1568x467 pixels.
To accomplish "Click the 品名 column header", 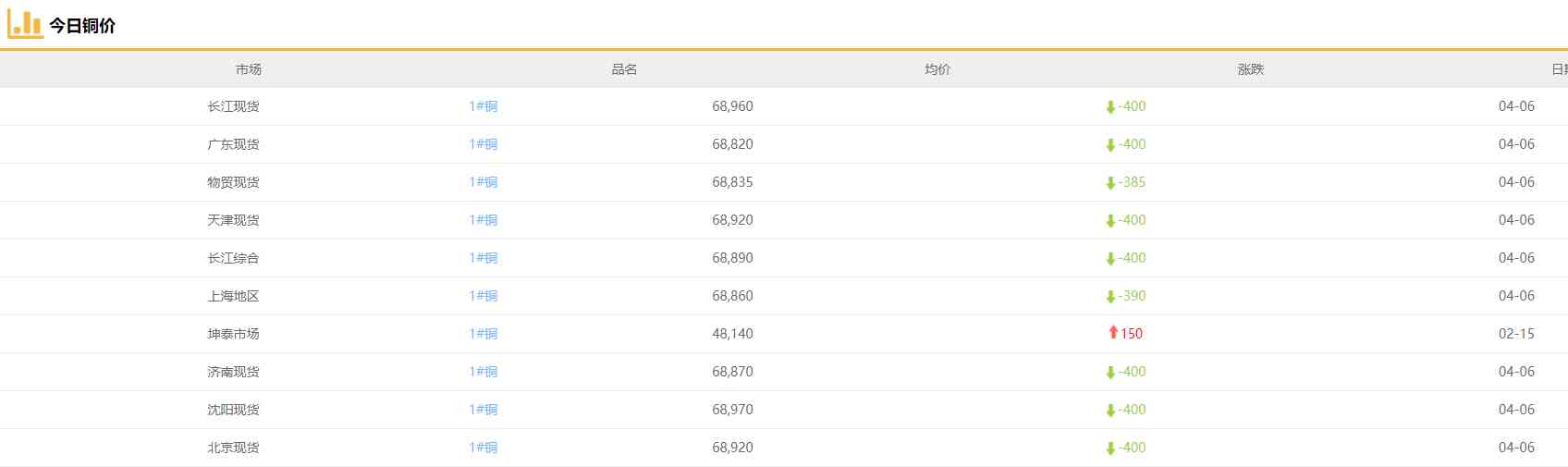I will (624, 69).
